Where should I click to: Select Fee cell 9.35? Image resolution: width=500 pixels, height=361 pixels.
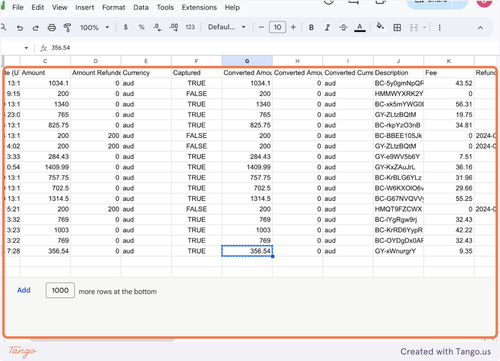click(449, 251)
